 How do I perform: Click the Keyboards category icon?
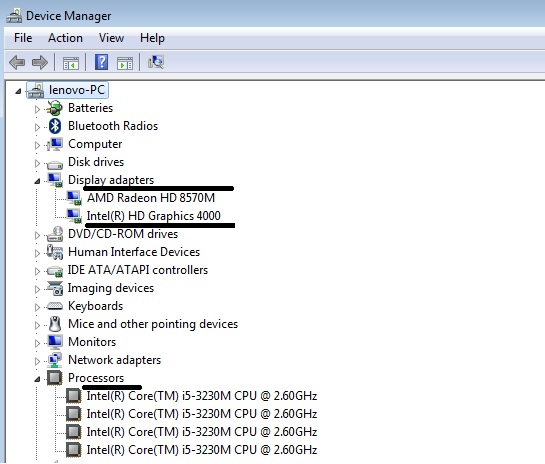pyautogui.click(x=55, y=306)
